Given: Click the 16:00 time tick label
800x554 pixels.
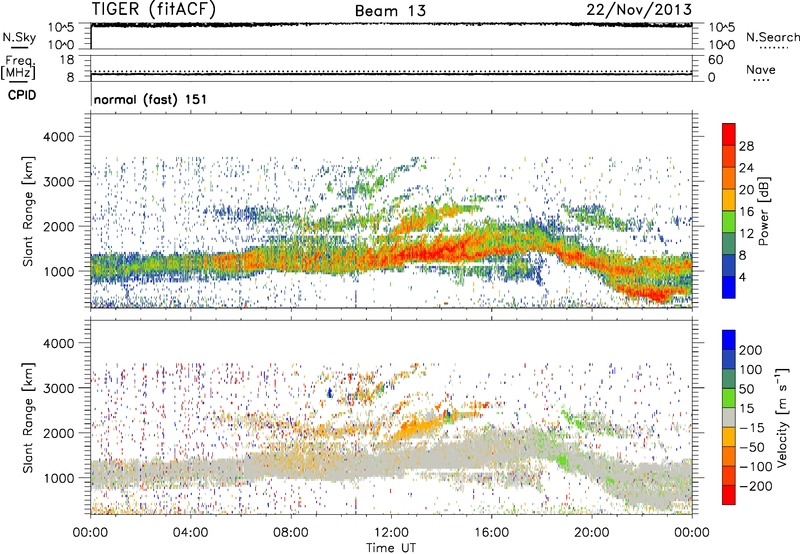Looking at the screenshot, I should coord(491,533).
